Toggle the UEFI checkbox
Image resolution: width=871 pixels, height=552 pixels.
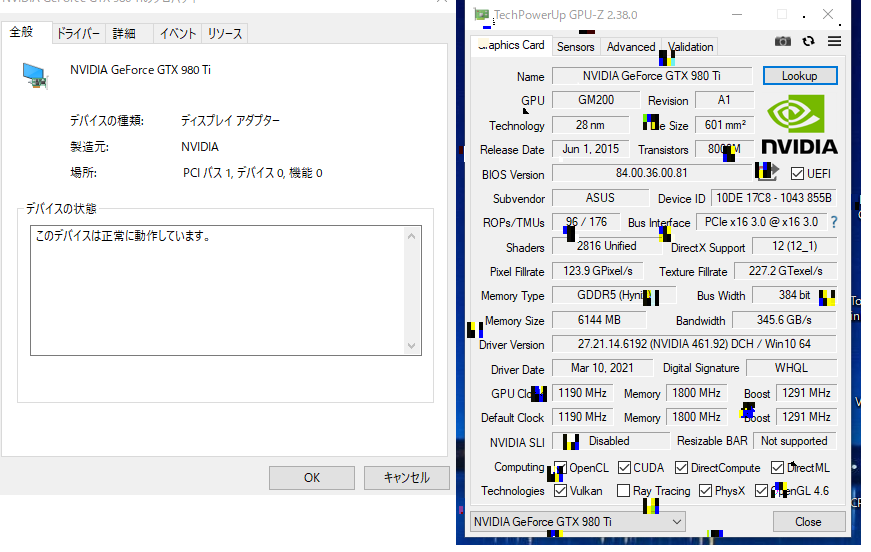797,174
